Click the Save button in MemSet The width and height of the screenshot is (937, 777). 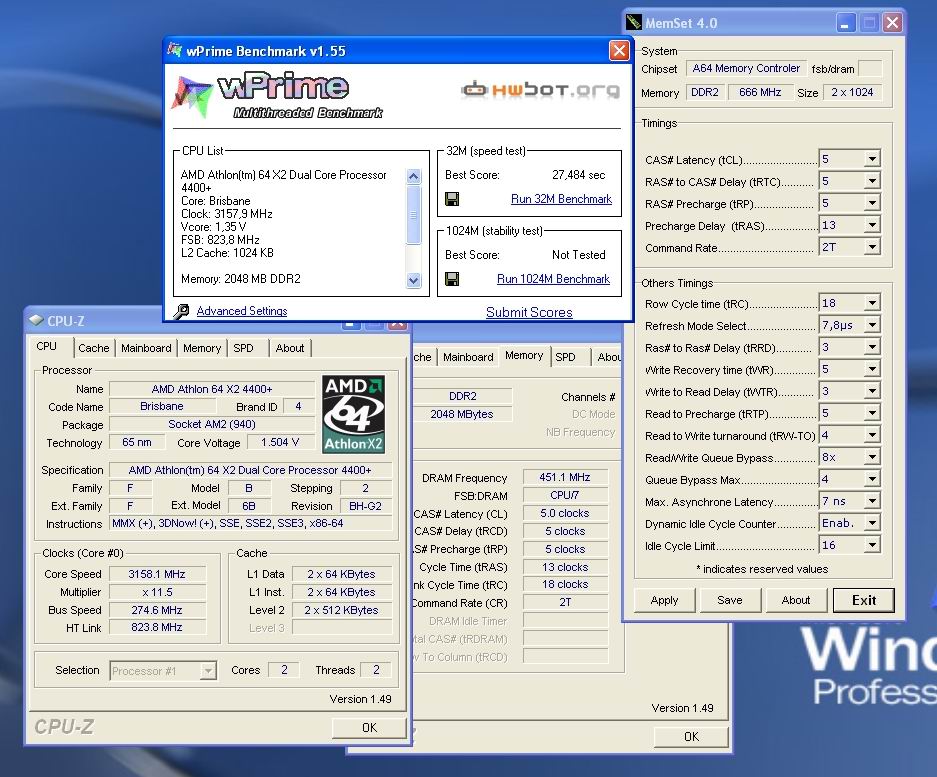(730, 600)
